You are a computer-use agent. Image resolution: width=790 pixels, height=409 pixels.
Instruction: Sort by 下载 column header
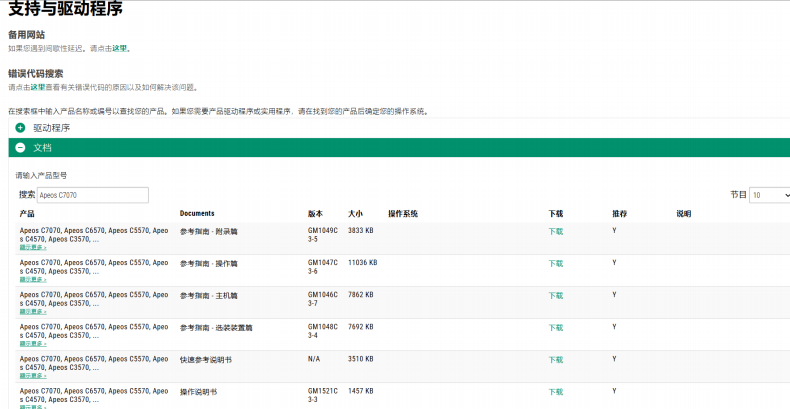[x=556, y=214]
